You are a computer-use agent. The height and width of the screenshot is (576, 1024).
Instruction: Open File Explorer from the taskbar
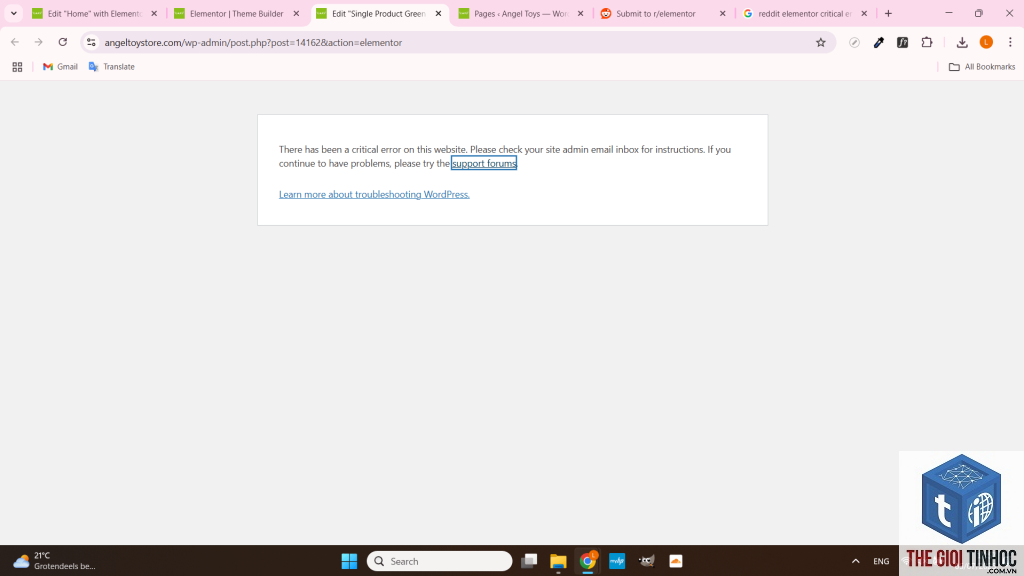pos(558,561)
